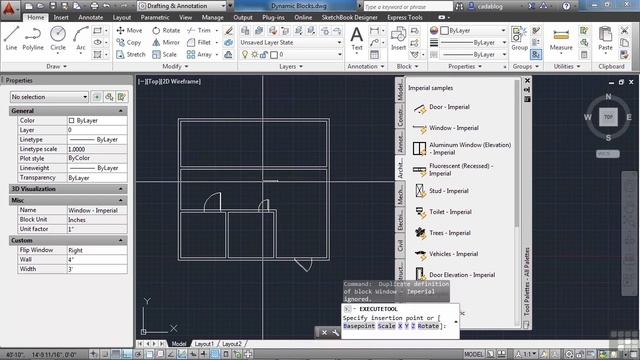Click the Move tool
Screen dimensions: 640x360
[129, 30]
